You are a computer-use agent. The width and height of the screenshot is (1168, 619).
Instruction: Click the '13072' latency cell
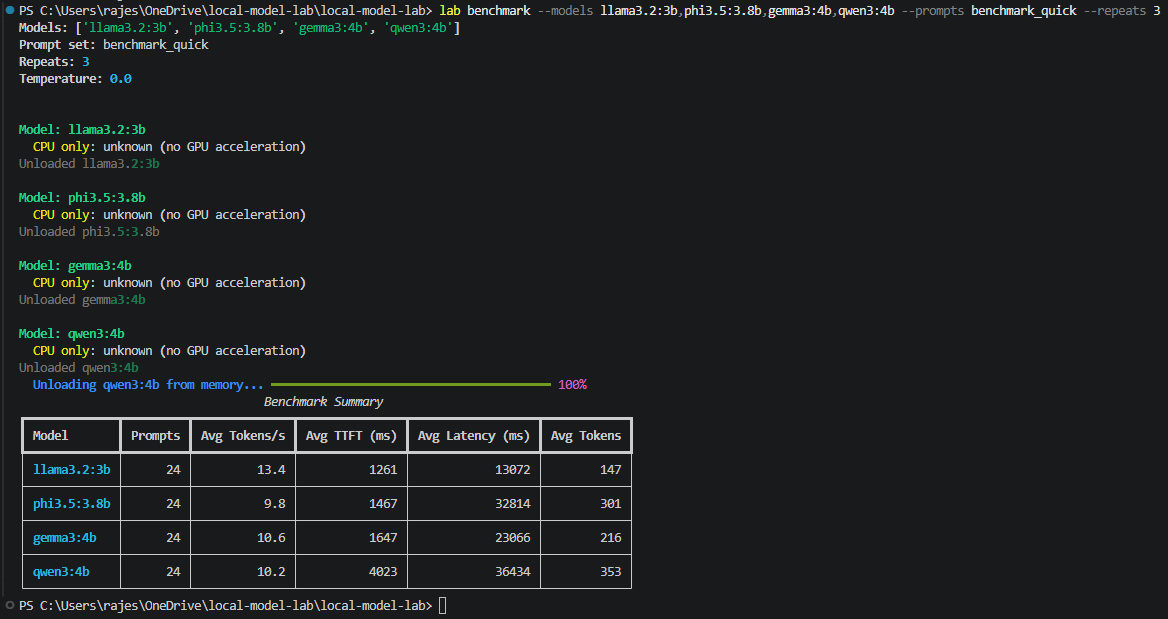[x=512, y=470]
